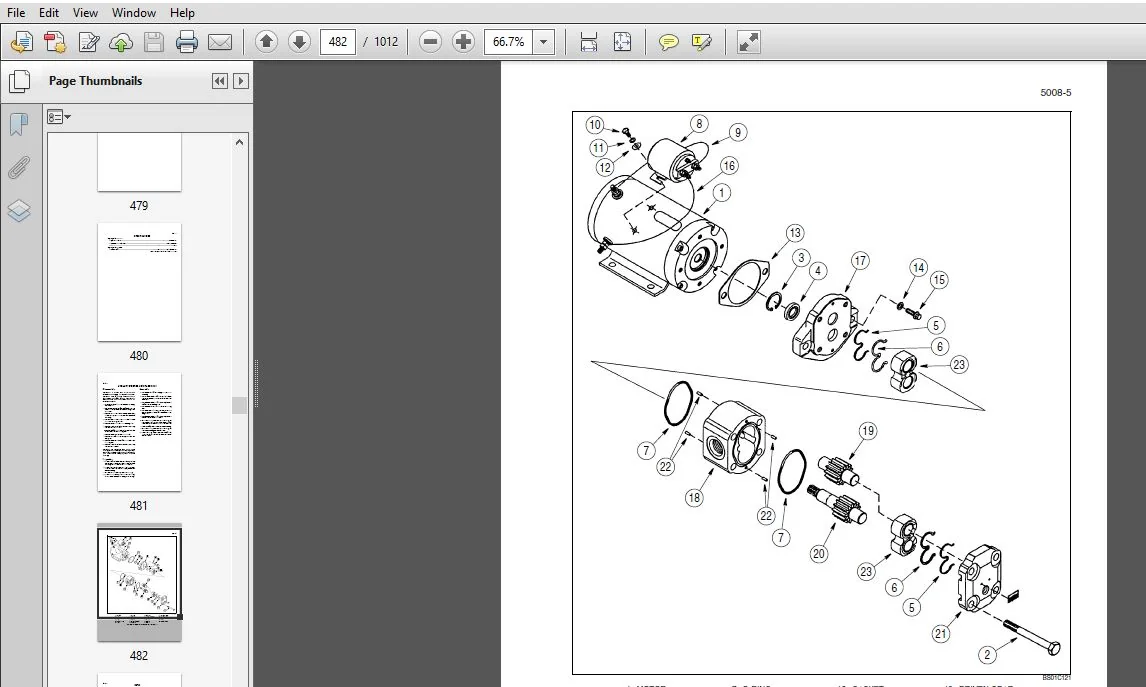The height and width of the screenshot is (687, 1146).
Task: Click the Page Thumbnails panel icon
Action: 19,81
